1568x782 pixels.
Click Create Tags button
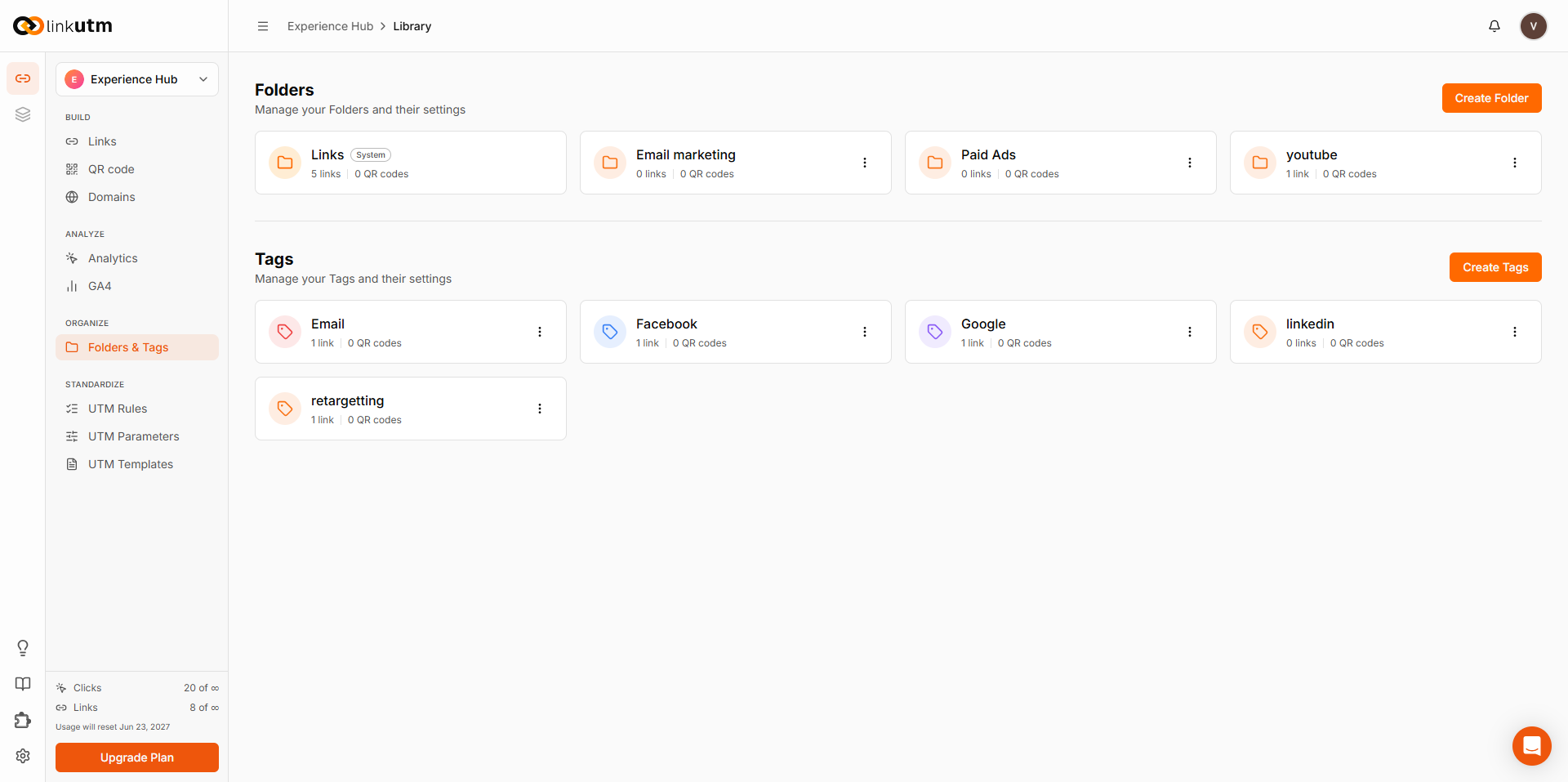tap(1495, 267)
